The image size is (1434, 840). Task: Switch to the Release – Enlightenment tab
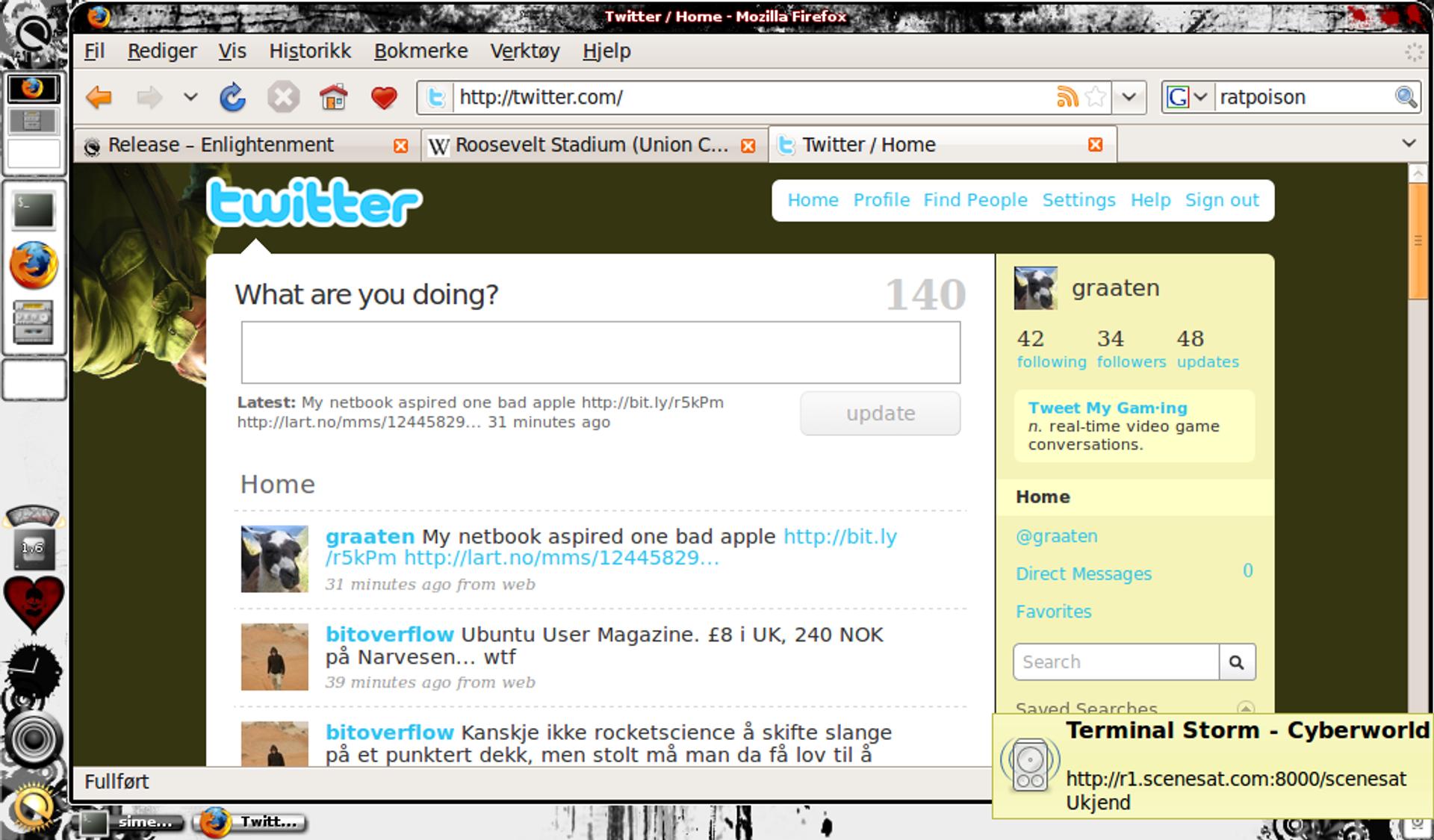coord(247,145)
